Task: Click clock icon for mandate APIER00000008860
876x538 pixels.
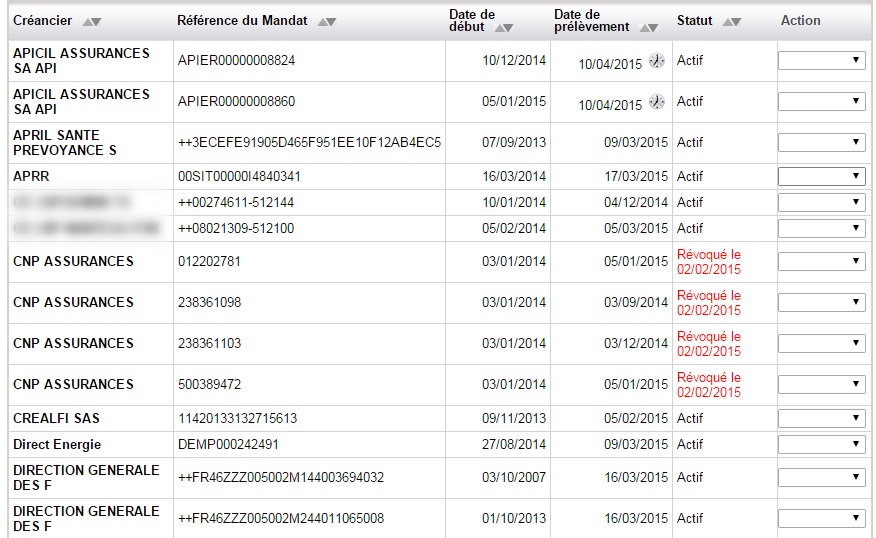Action: pos(656,102)
